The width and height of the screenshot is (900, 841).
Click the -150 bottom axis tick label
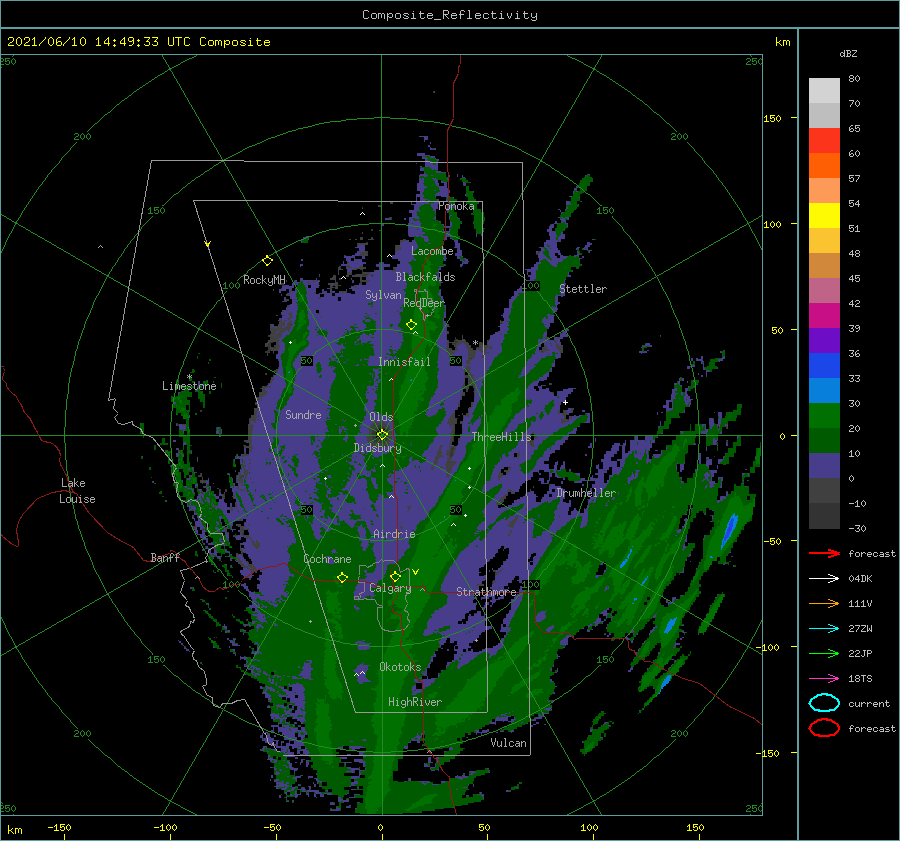59,827
